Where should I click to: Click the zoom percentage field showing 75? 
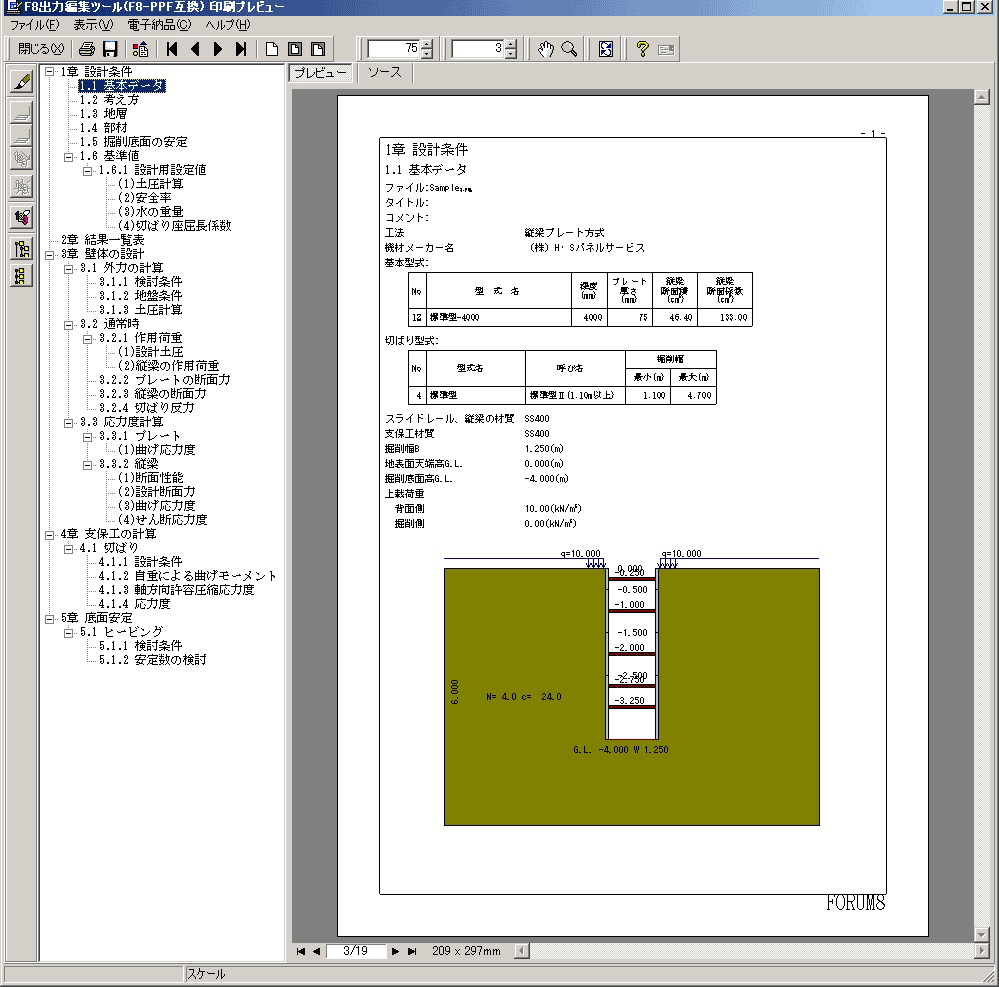tap(394, 49)
